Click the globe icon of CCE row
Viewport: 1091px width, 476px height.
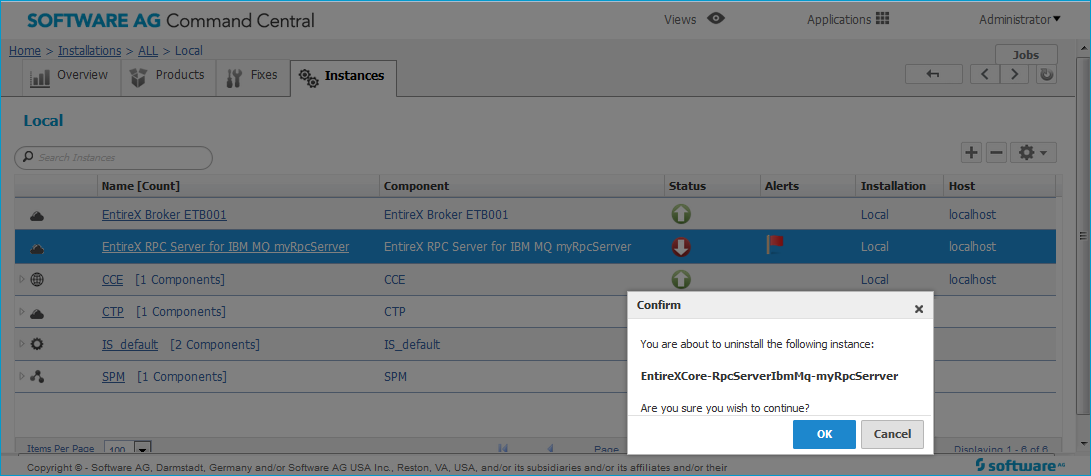(38, 279)
